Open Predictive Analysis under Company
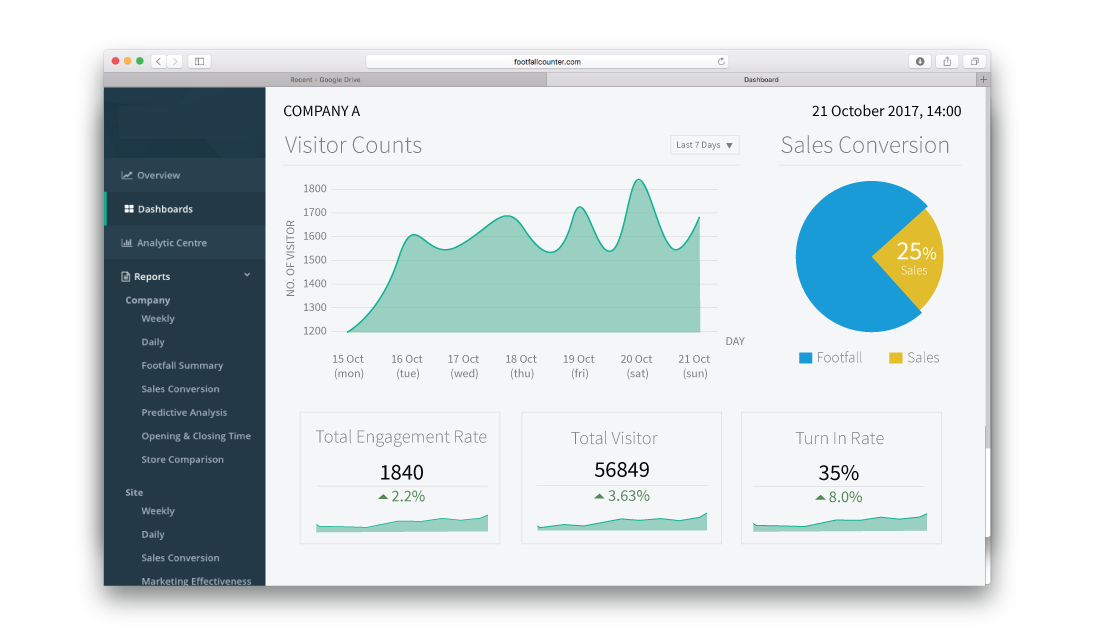 pyautogui.click(x=184, y=413)
